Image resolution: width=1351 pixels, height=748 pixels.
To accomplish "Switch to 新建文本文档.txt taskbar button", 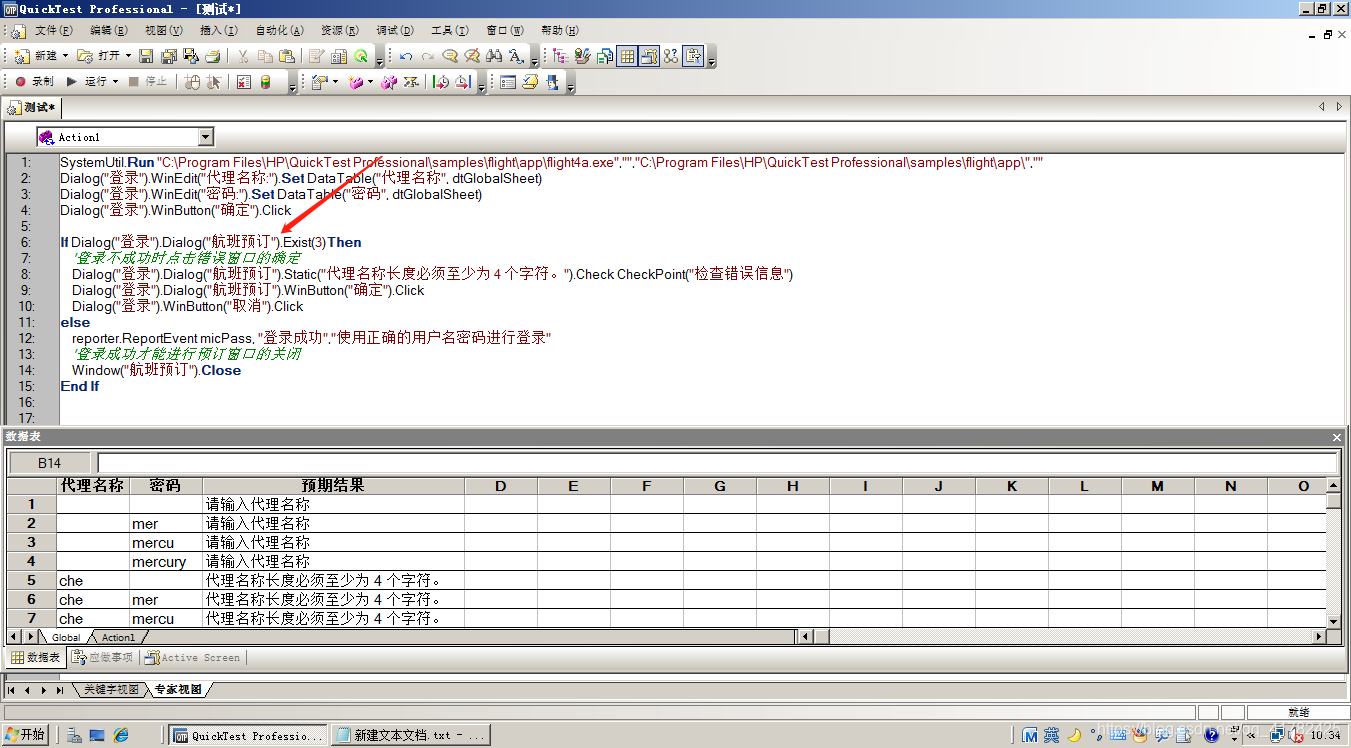I will pyautogui.click(x=410, y=735).
